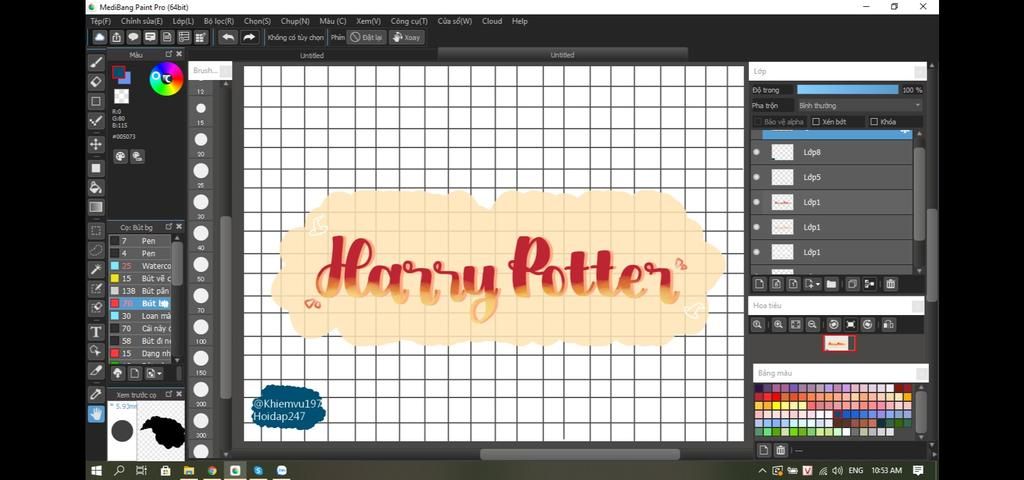The height and width of the screenshot is (480, 1024).
Task: Duplicate the selected layer
Action: [x=852, y=284]
